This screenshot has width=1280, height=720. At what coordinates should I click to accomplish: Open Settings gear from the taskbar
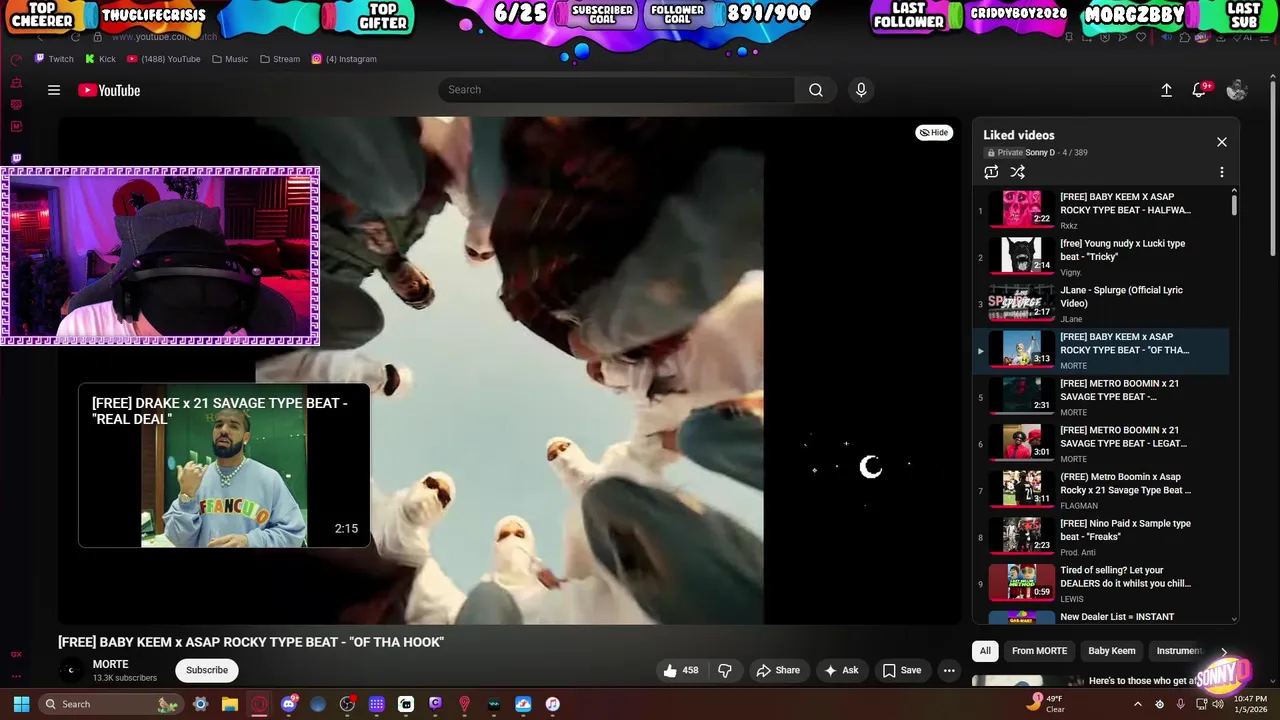(x=200, y=704)
